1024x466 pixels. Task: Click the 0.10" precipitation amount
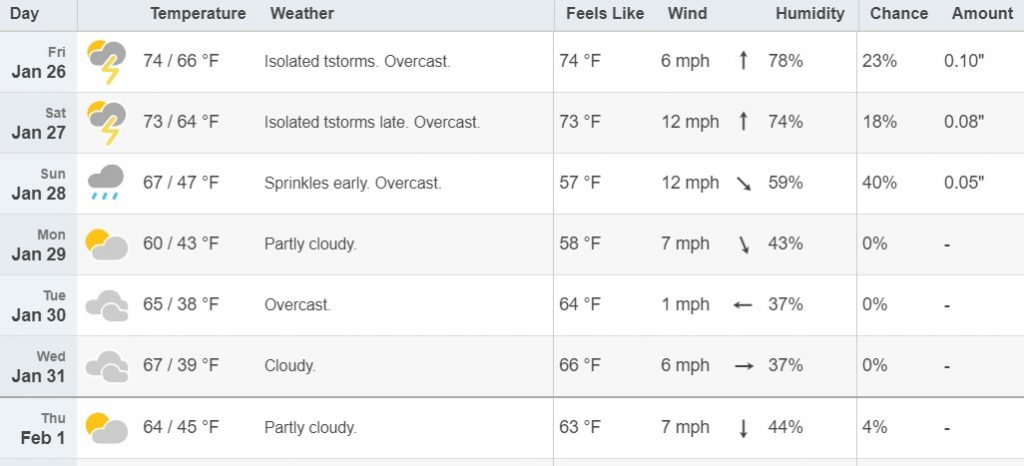[x=964, y=61]
